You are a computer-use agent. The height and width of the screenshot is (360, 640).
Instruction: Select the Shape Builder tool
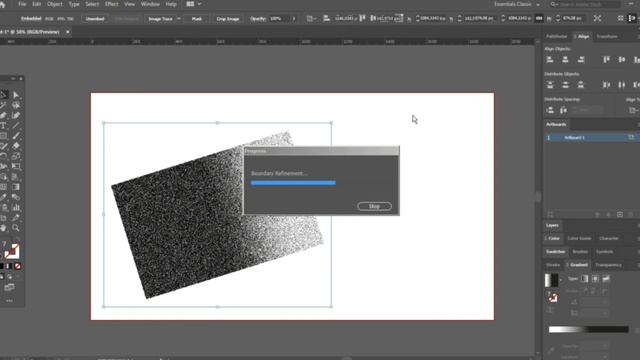pyautogui.click(x=4, y=177)
